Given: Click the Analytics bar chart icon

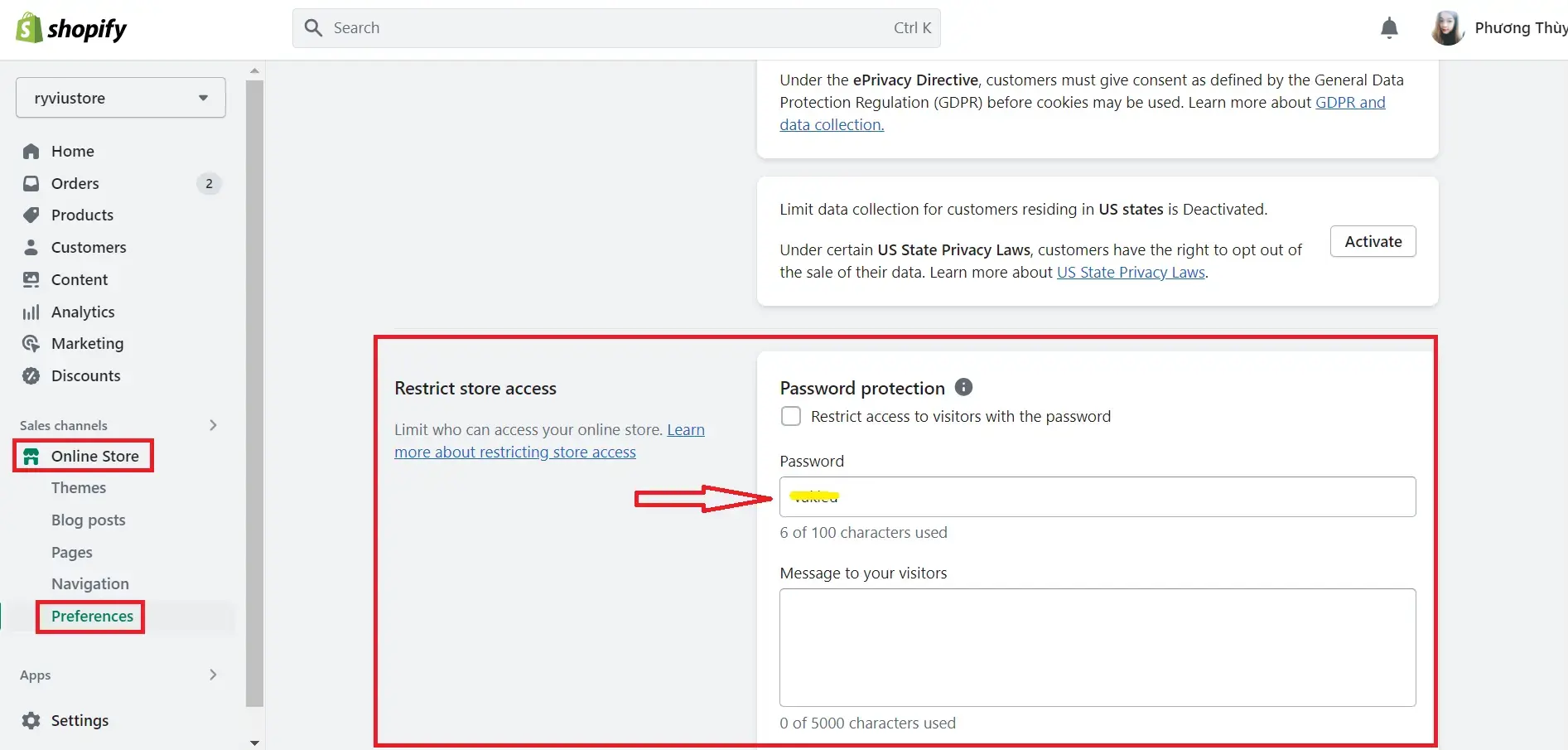Looking at the screenshot, I should tap(31, 312).
